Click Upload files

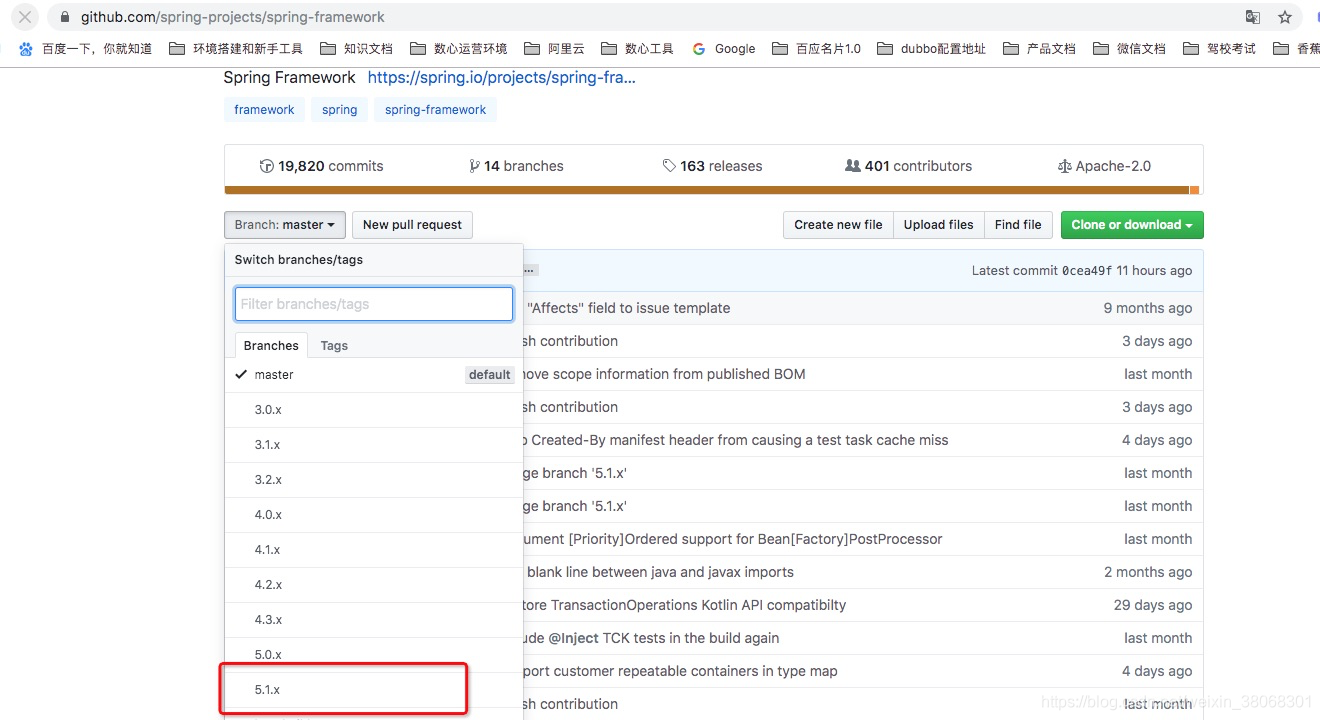click(x=938, y=225)
